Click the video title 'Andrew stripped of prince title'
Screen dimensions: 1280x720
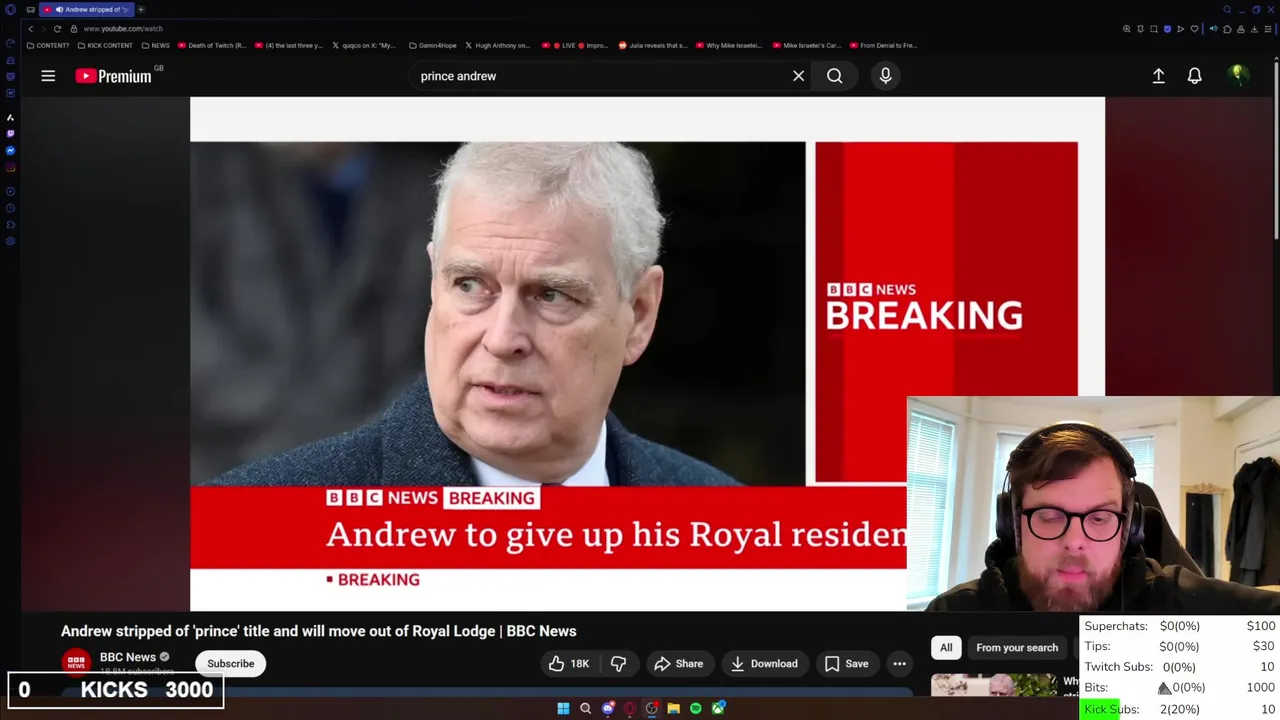coord(318,631)
